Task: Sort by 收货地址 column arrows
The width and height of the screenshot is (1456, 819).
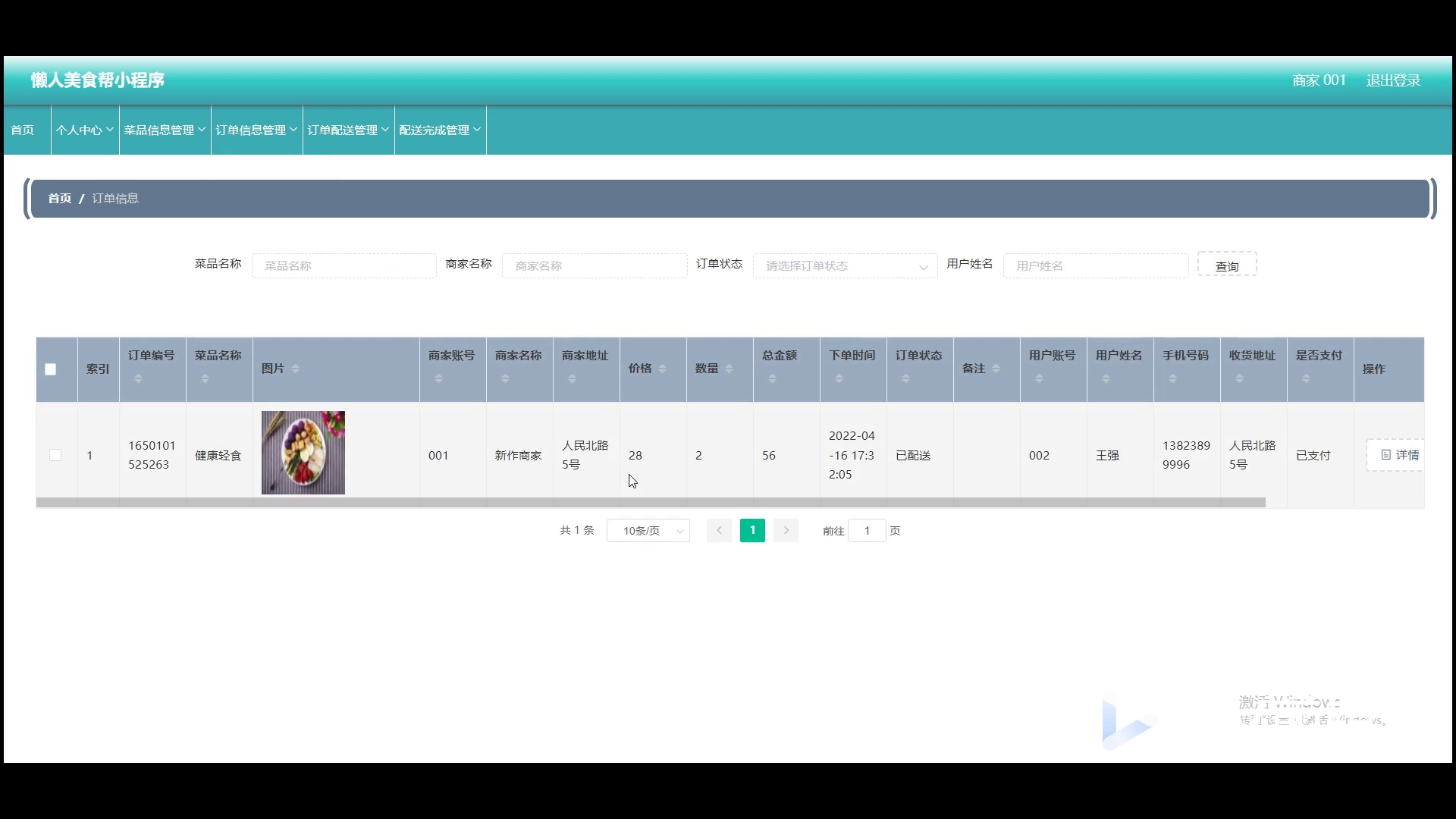Action: coord(1239,378)
